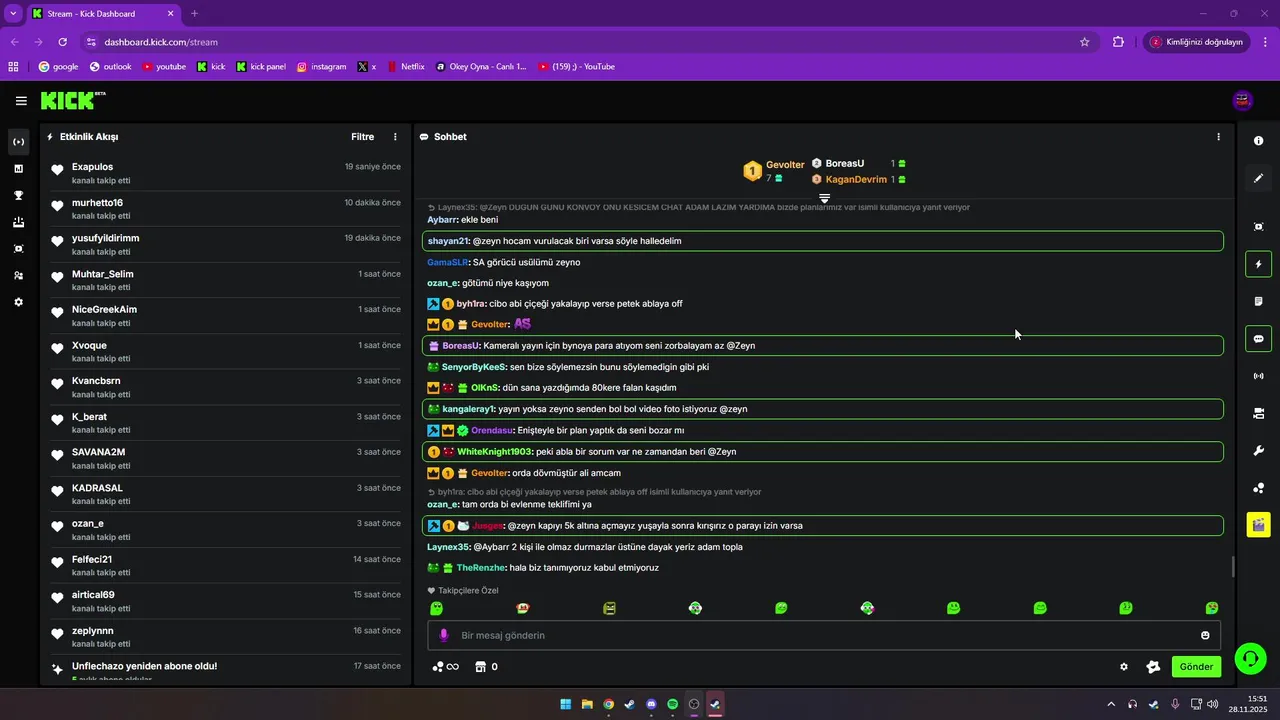Viewport: 1280px width, 720px height.
Task: Select the first green emote in emote row
Action: pyautogui.click(x=436, y=608)
